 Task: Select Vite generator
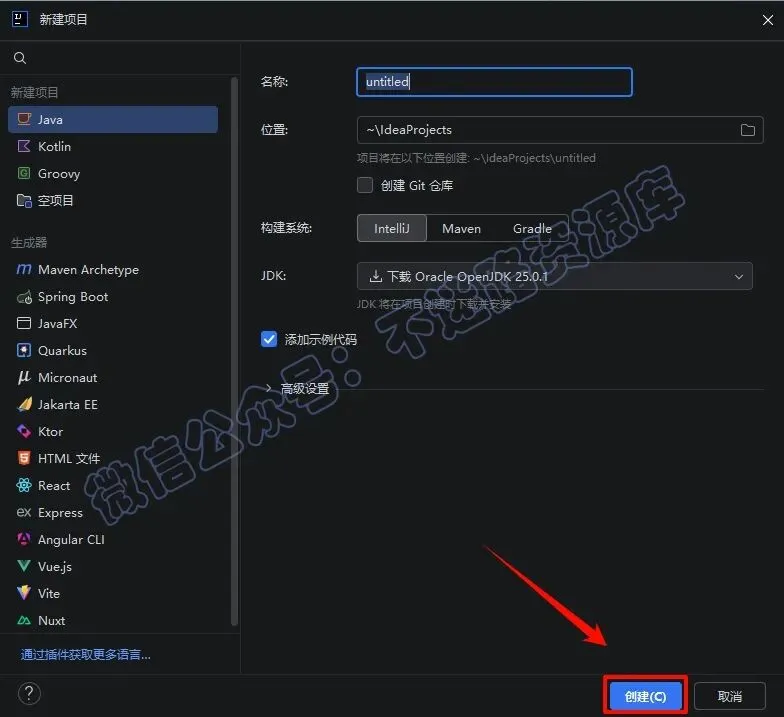[x=113, y=594]
